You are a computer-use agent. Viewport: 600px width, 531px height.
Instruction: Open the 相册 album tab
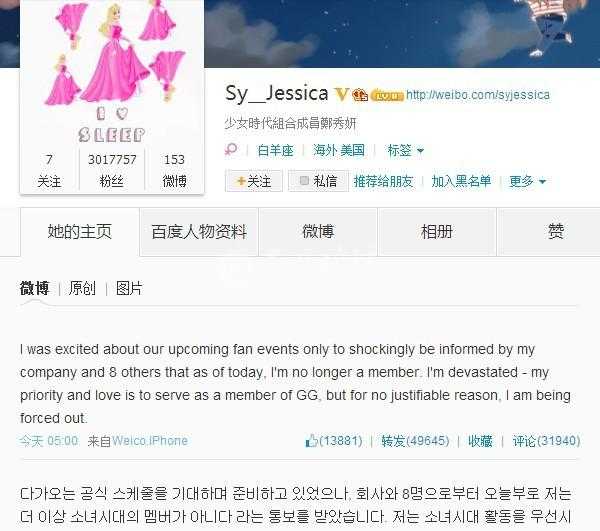pos(437,232)
